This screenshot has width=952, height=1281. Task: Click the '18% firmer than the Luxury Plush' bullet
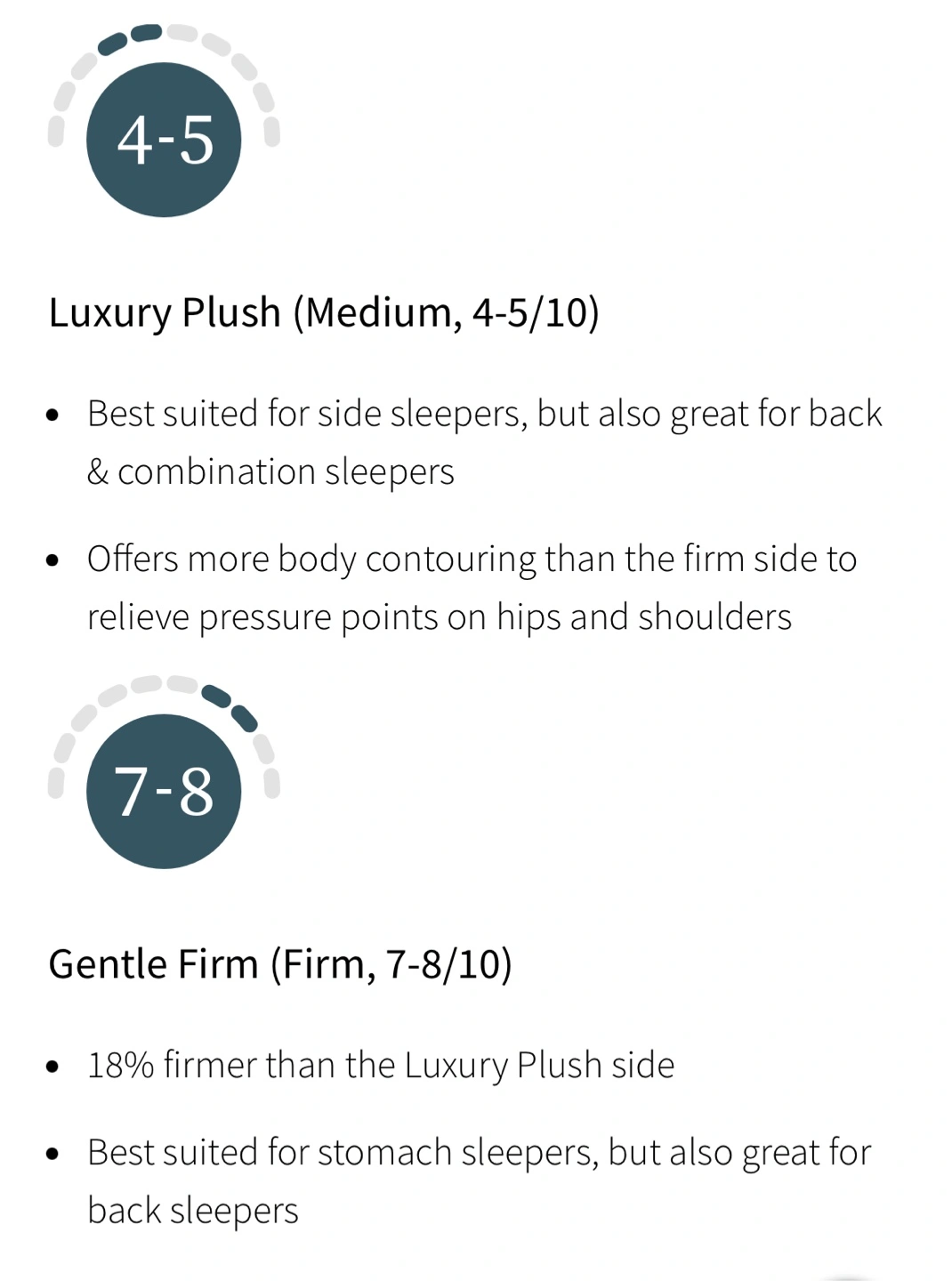pyautogui.click(x=381, y=1065)
